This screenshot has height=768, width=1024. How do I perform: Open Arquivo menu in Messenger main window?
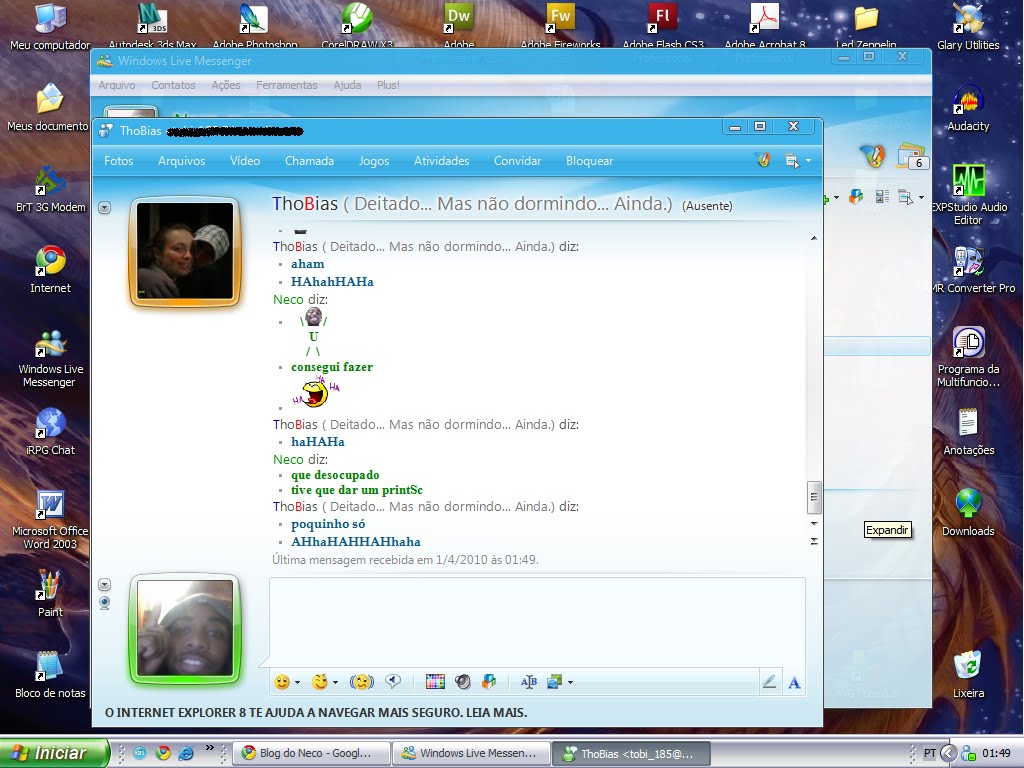tap(117, 85)
